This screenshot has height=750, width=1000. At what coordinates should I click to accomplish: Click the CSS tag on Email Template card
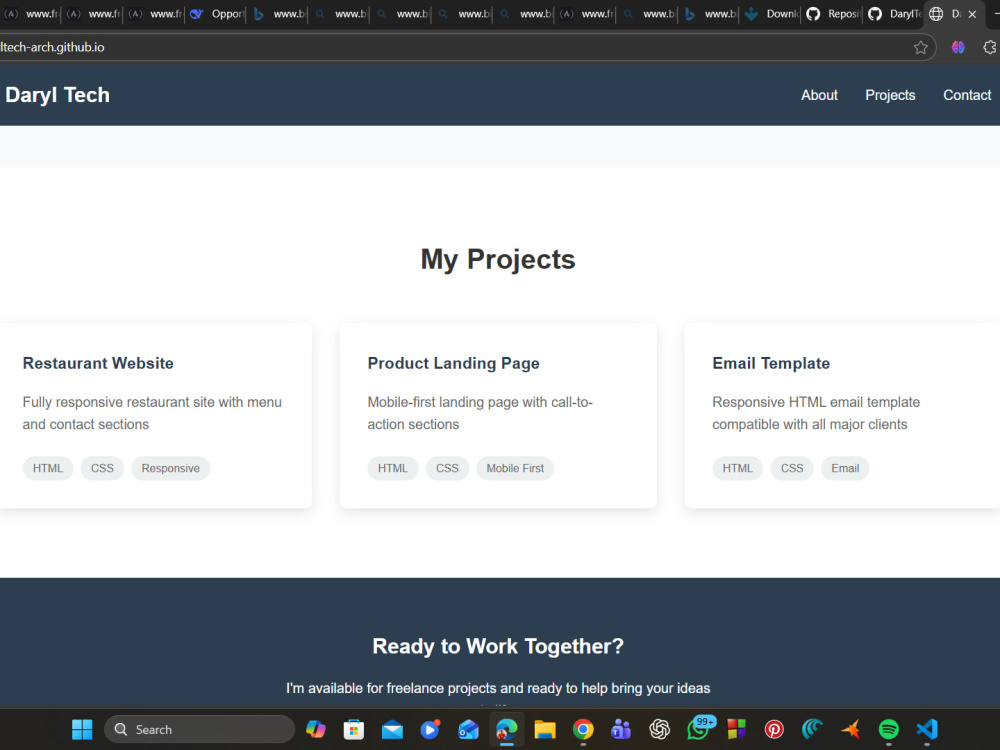pos(792,468)
